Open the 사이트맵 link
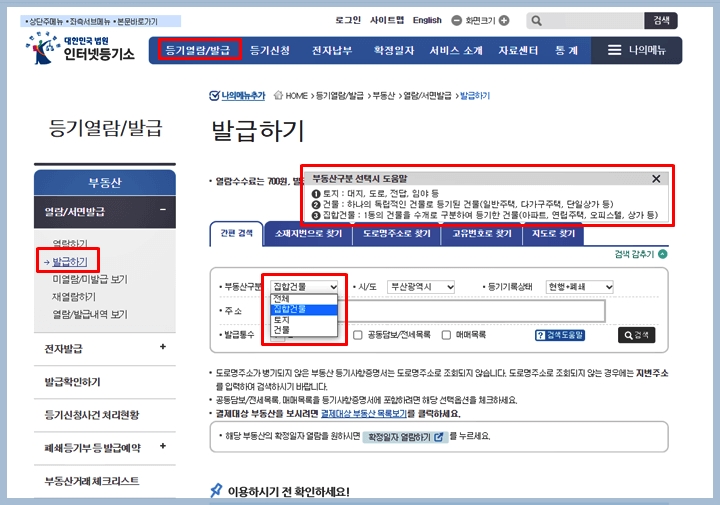This screenshot has height=505, width=720. coord(387,20)
